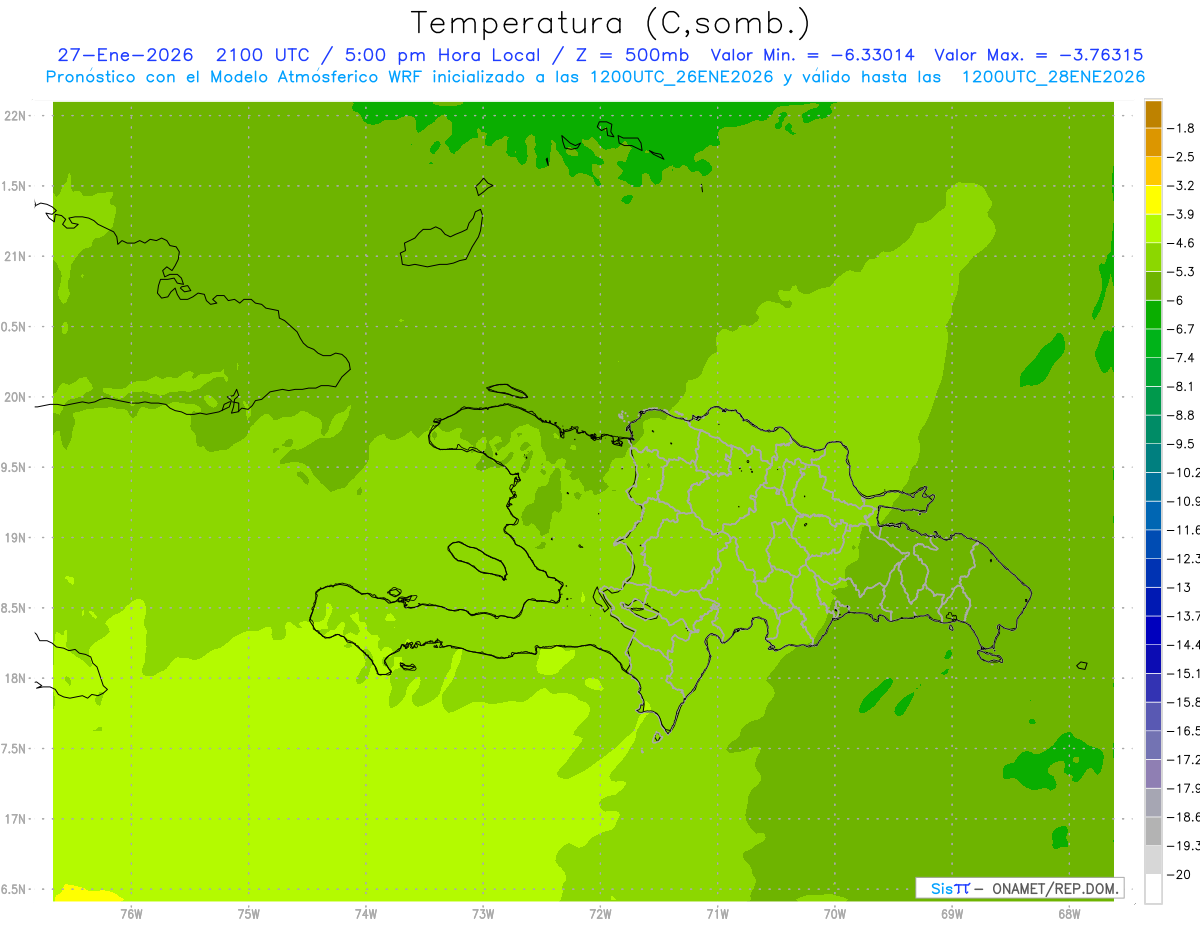Select initialization time "1200UTC_26ENE2026"
This screenshot has height=927, width=1200.
coord(682,77)
